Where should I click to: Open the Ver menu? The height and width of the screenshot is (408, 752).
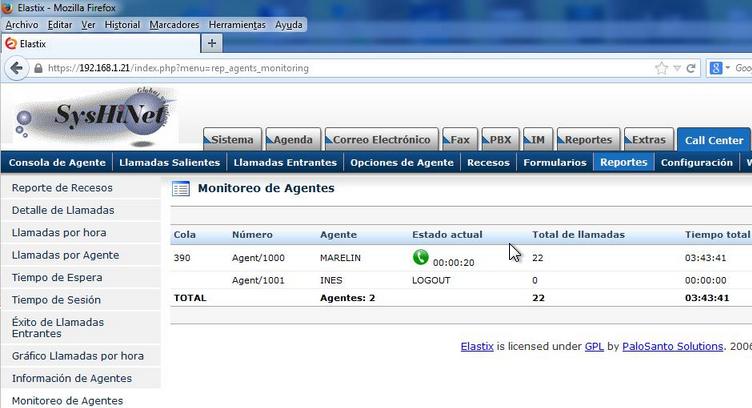point(88,24)
